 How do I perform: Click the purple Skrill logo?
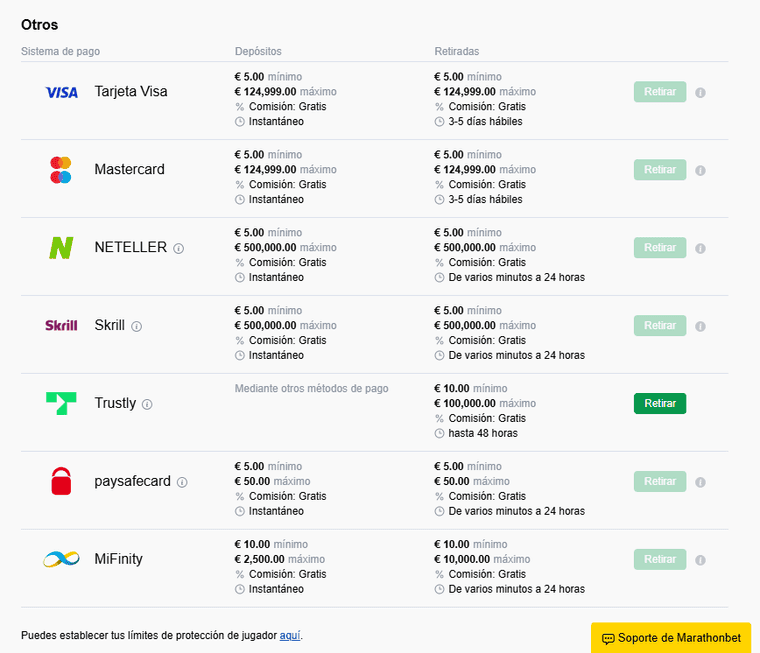coord(61,326)
